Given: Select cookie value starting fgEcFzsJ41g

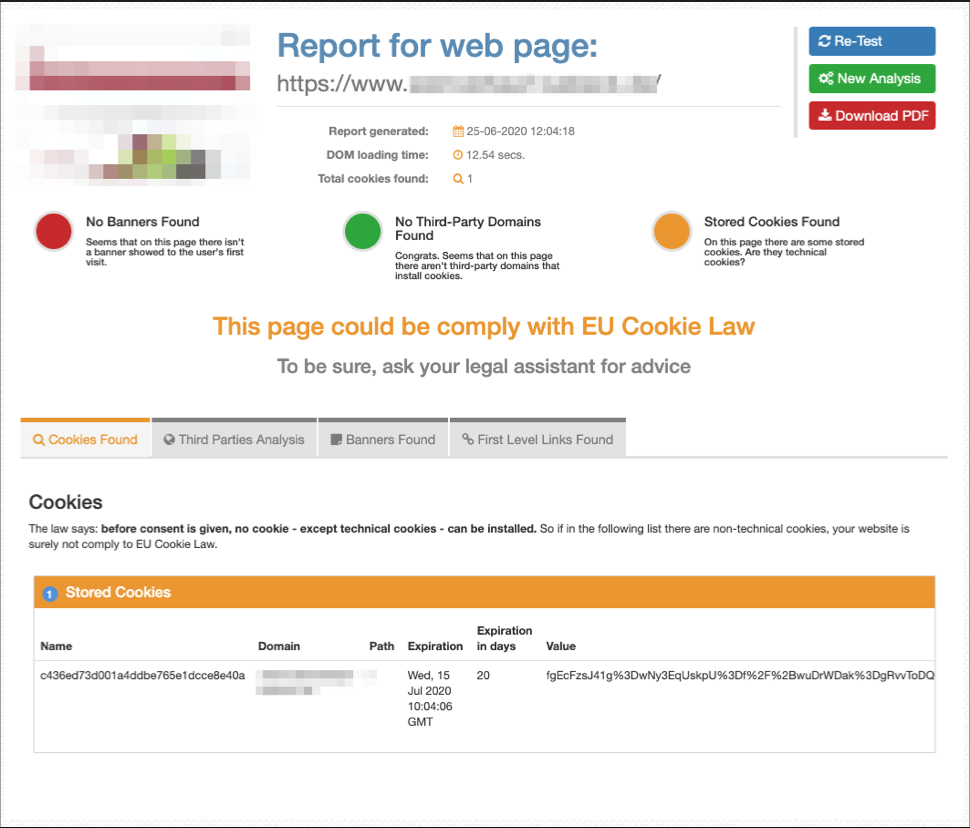Looking at the screenshot, I should [740, 675].
